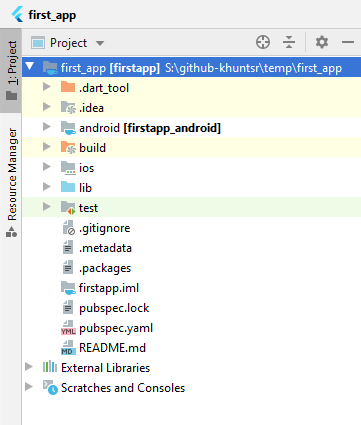Image resolution: width=361 pixels, height=425 pixels.
Task: Click the .metadata file icon
Action: 68,248
